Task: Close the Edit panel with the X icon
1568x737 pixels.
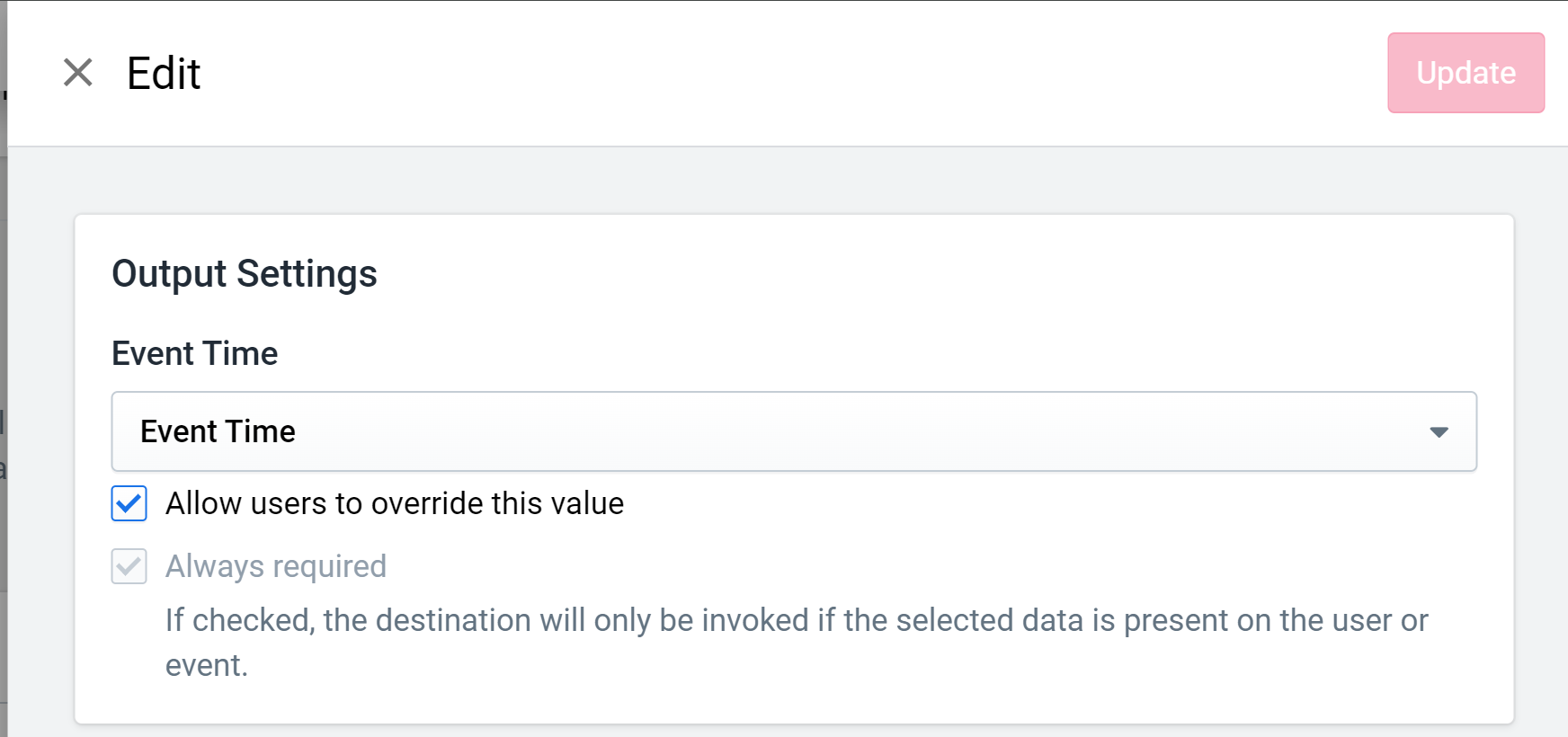Action: pyautogui.click(x=78, y=73)
